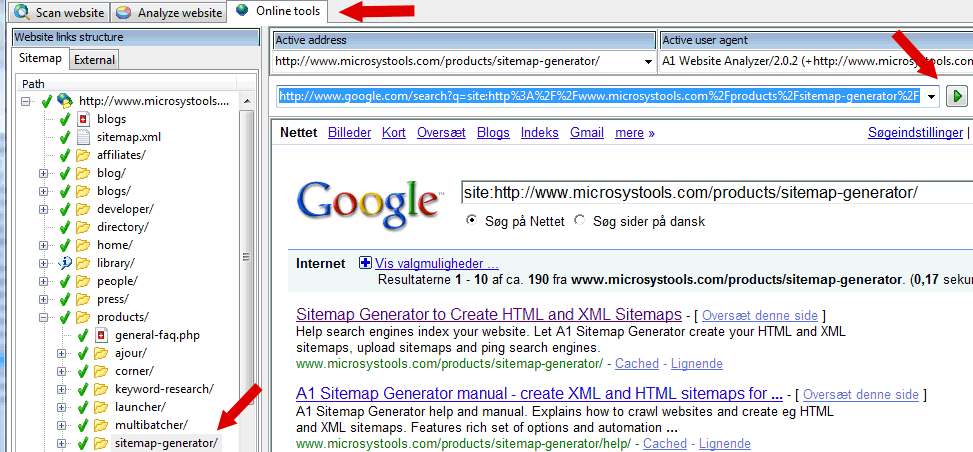Collapse the root microsystools.com tree node
The image size is (973, 452).
coord(25,100)
